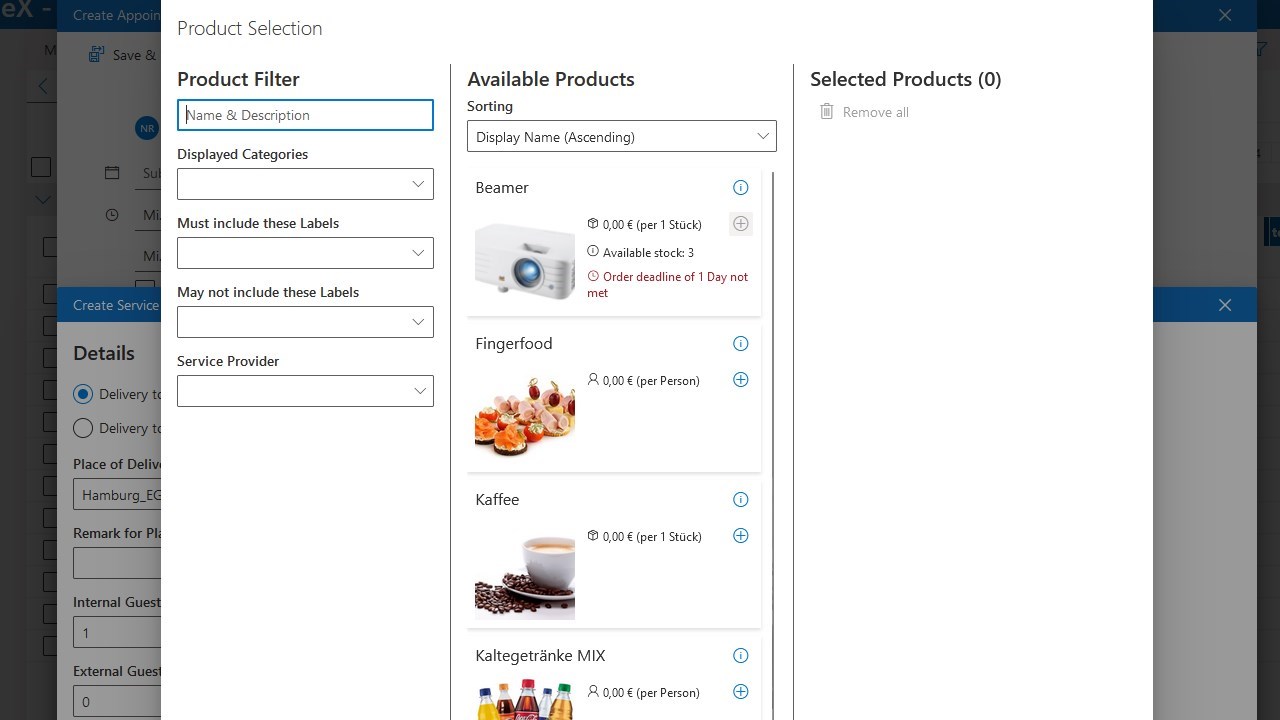Open Service Provider dropdown

click(x=305, y=391)
